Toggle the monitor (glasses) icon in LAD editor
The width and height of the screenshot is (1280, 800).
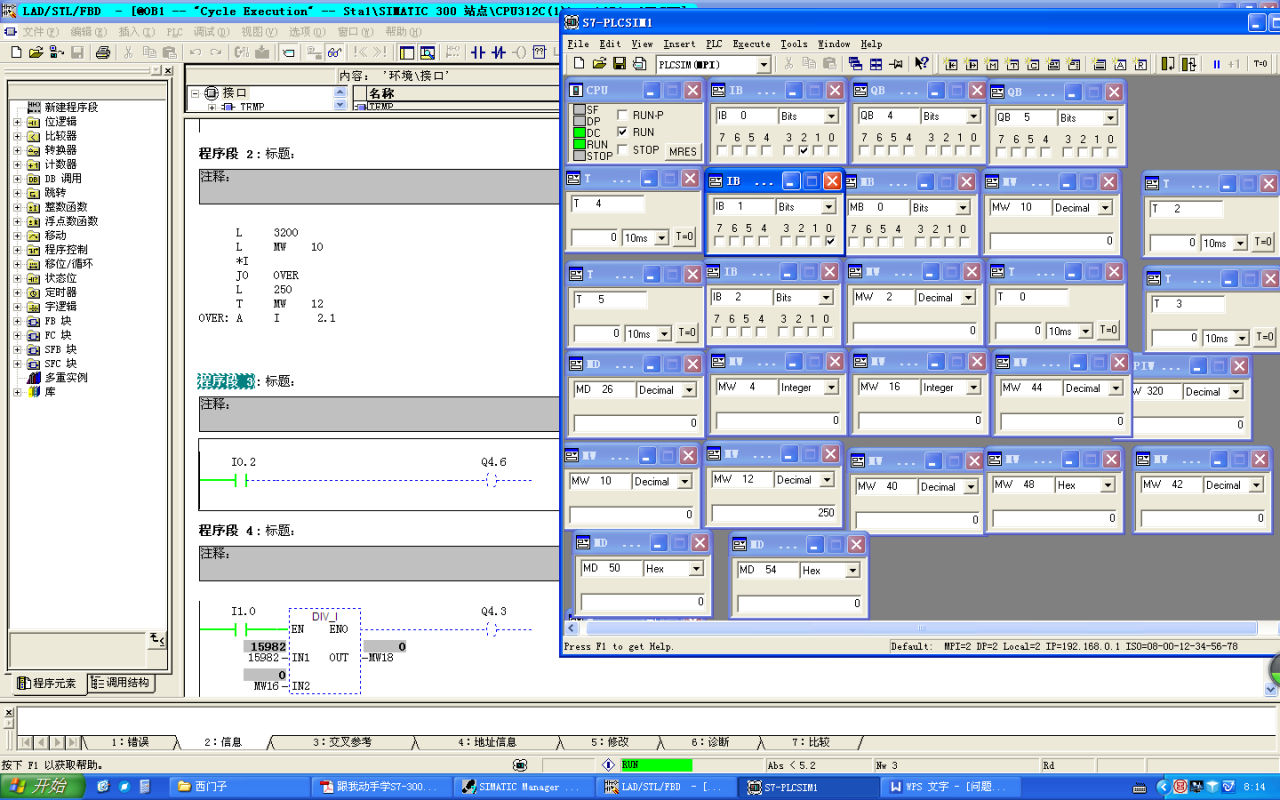[x=335, y=52]
